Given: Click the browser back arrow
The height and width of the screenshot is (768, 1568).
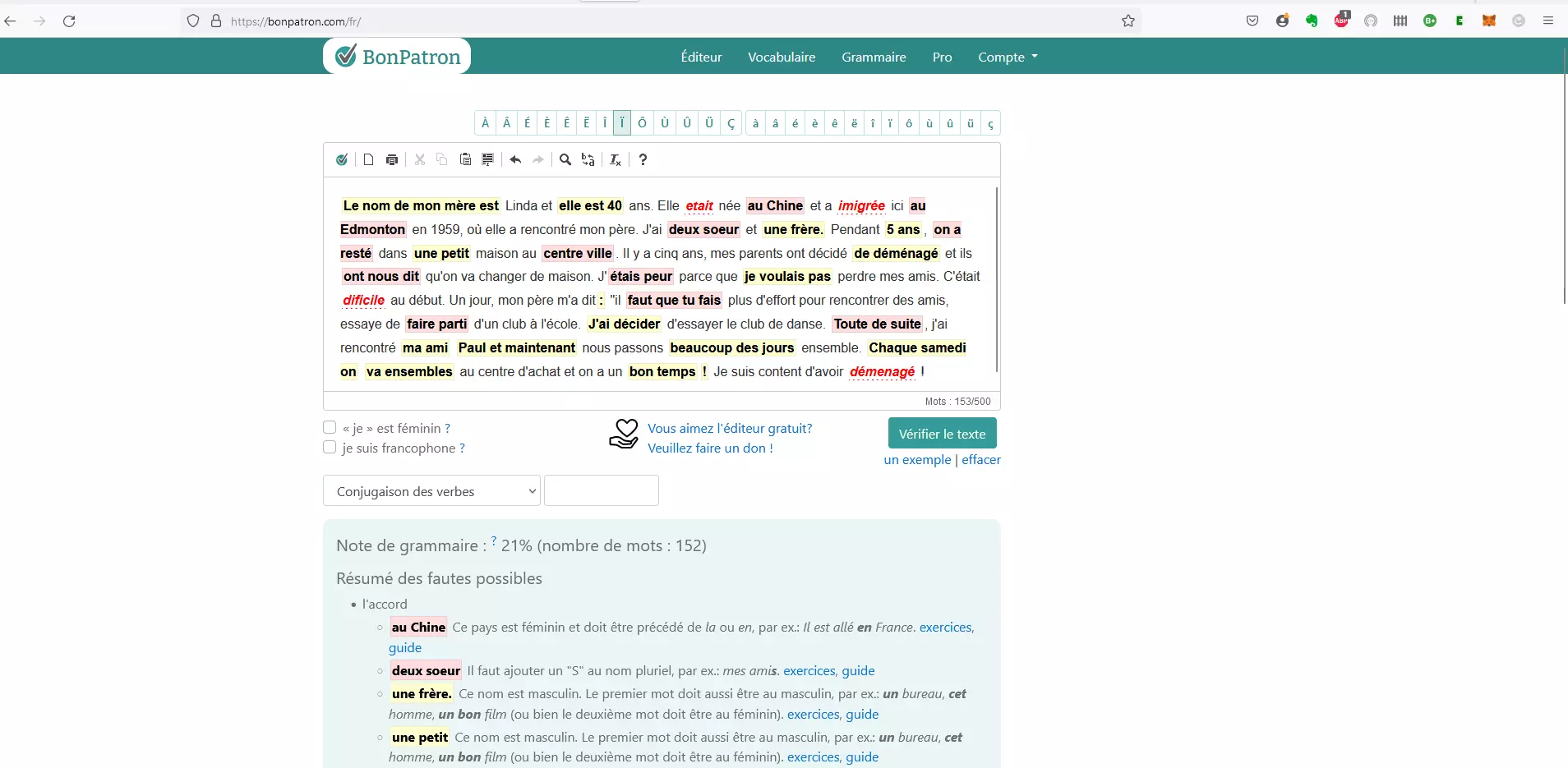Looking at the screenshot, I should [x=11, y=21].
